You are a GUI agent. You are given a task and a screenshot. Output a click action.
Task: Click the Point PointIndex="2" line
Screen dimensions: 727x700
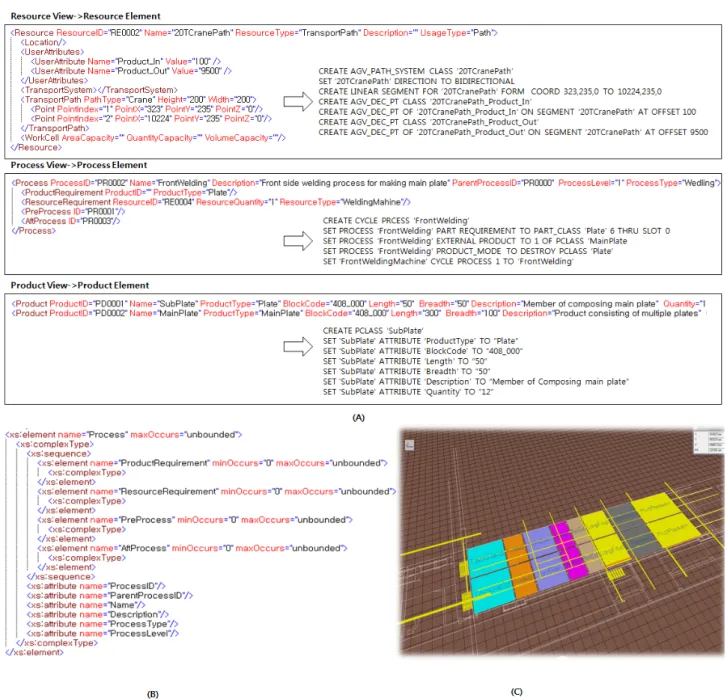click(151, 119)
